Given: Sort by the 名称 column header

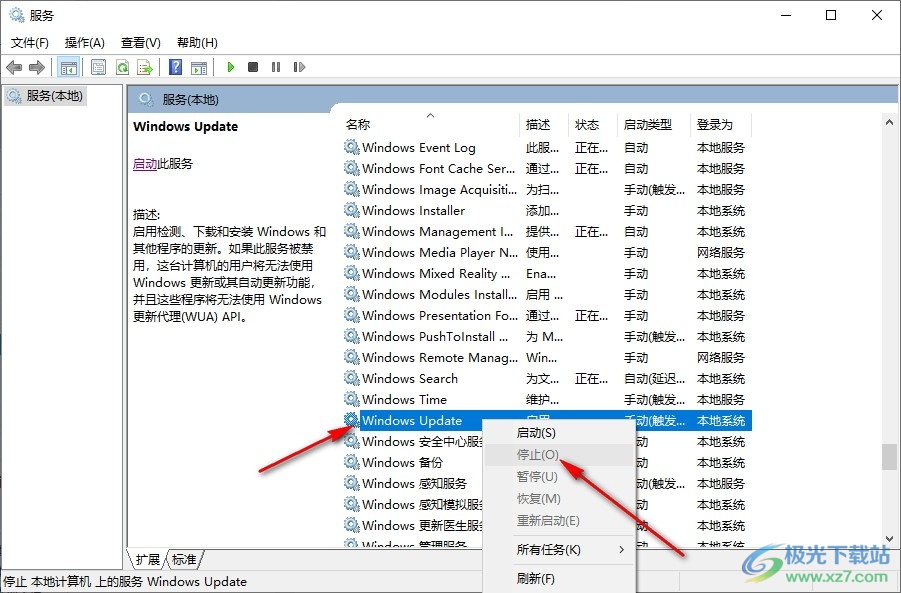Looking at the screenshot, I should [431, 125].
